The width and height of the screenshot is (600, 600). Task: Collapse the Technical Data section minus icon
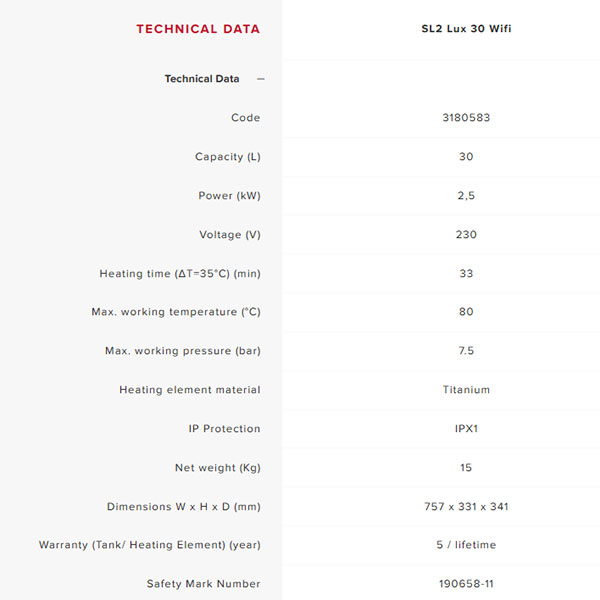(x=261, y=79)
